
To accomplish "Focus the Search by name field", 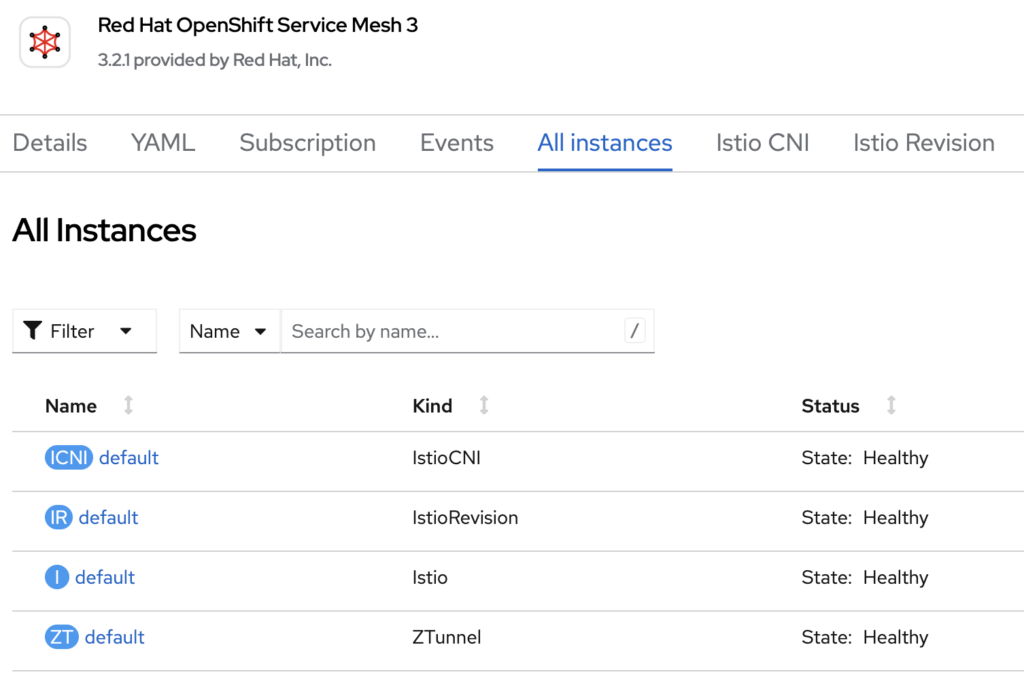I will (450, 331).
